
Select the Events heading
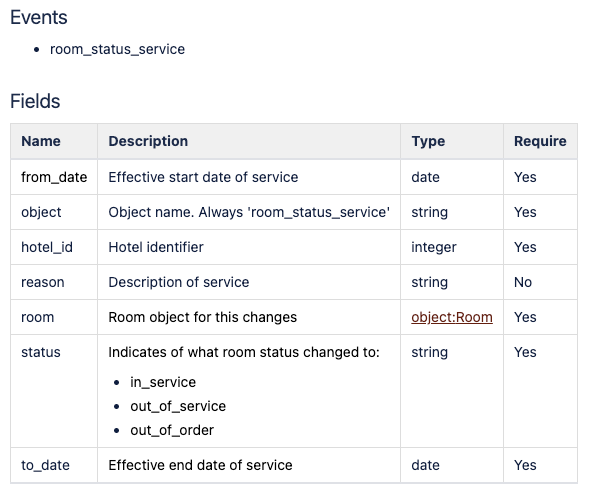click(x=39, y=17)
